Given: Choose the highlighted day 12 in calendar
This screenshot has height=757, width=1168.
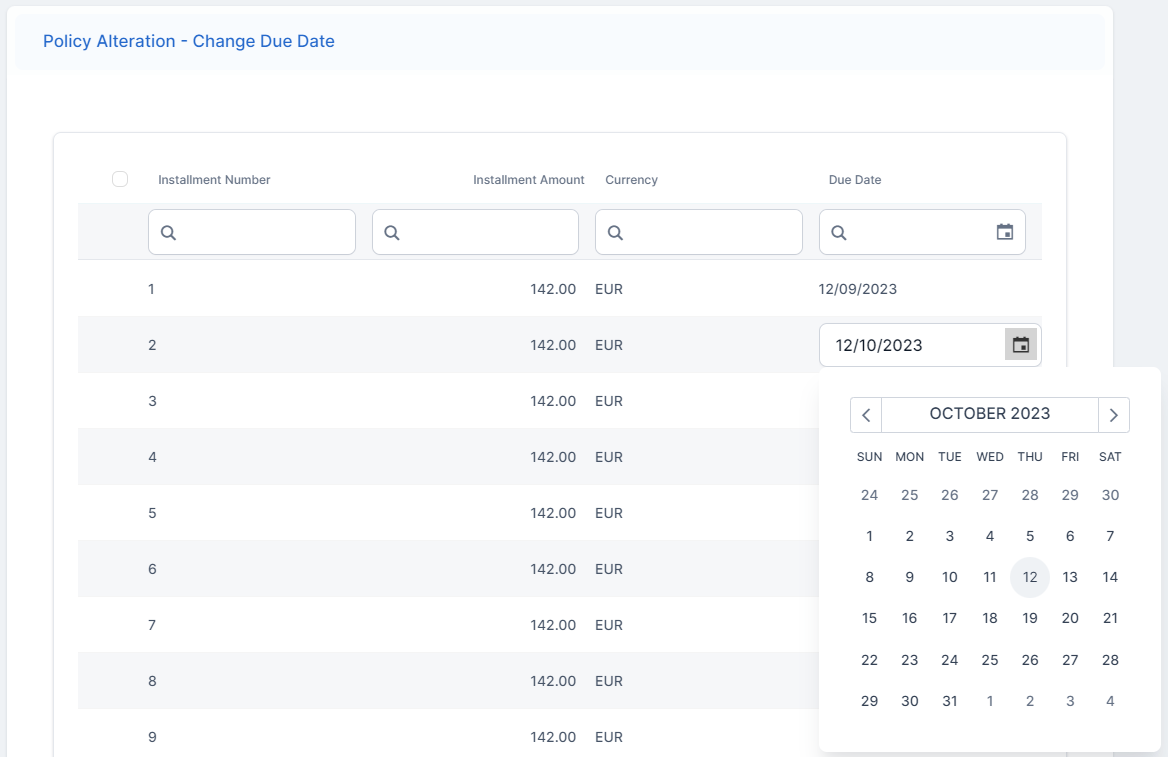Looking at the screenshot, I should [x=1029, y=577].
